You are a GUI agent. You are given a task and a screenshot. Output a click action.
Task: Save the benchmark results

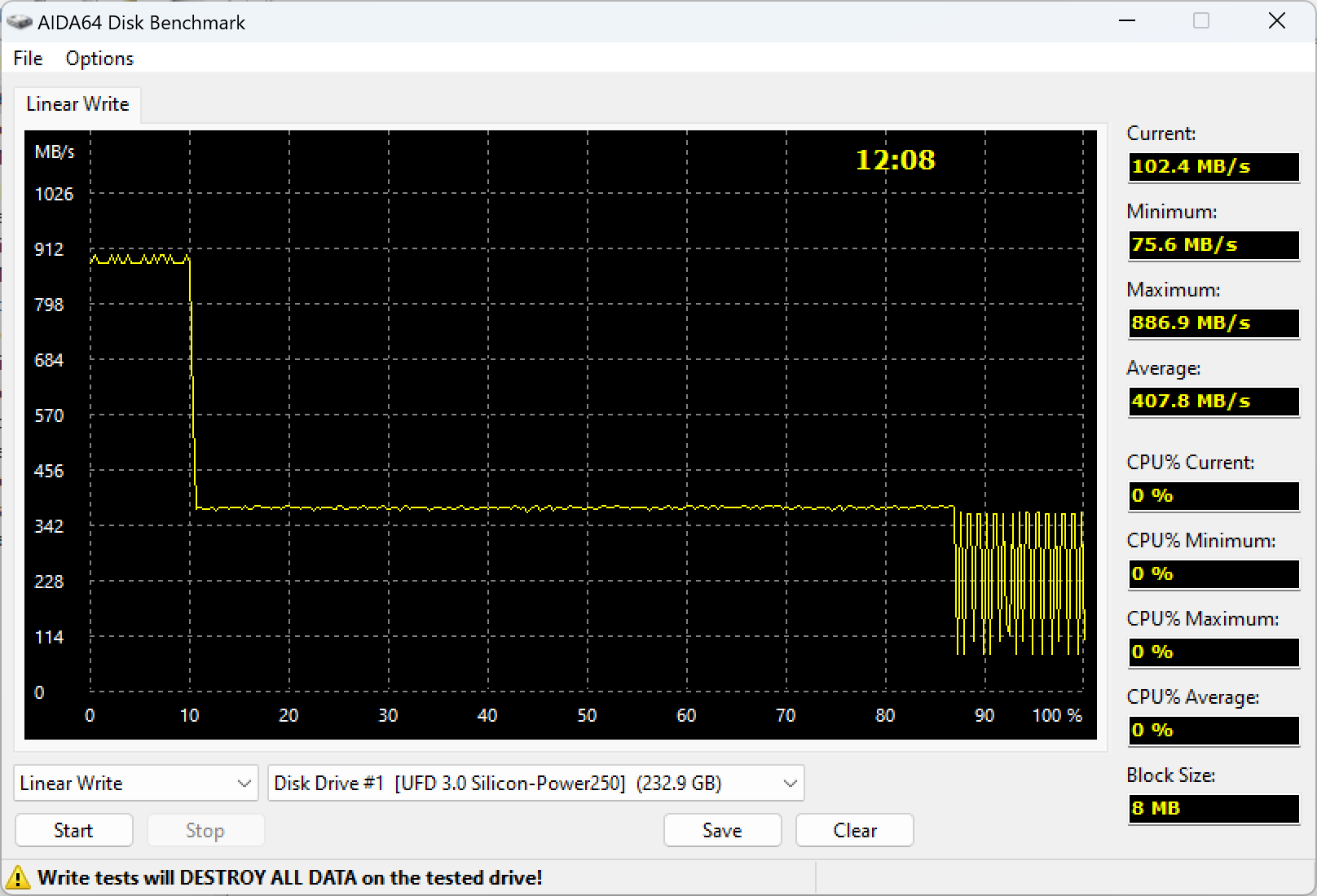click(722, 830)
